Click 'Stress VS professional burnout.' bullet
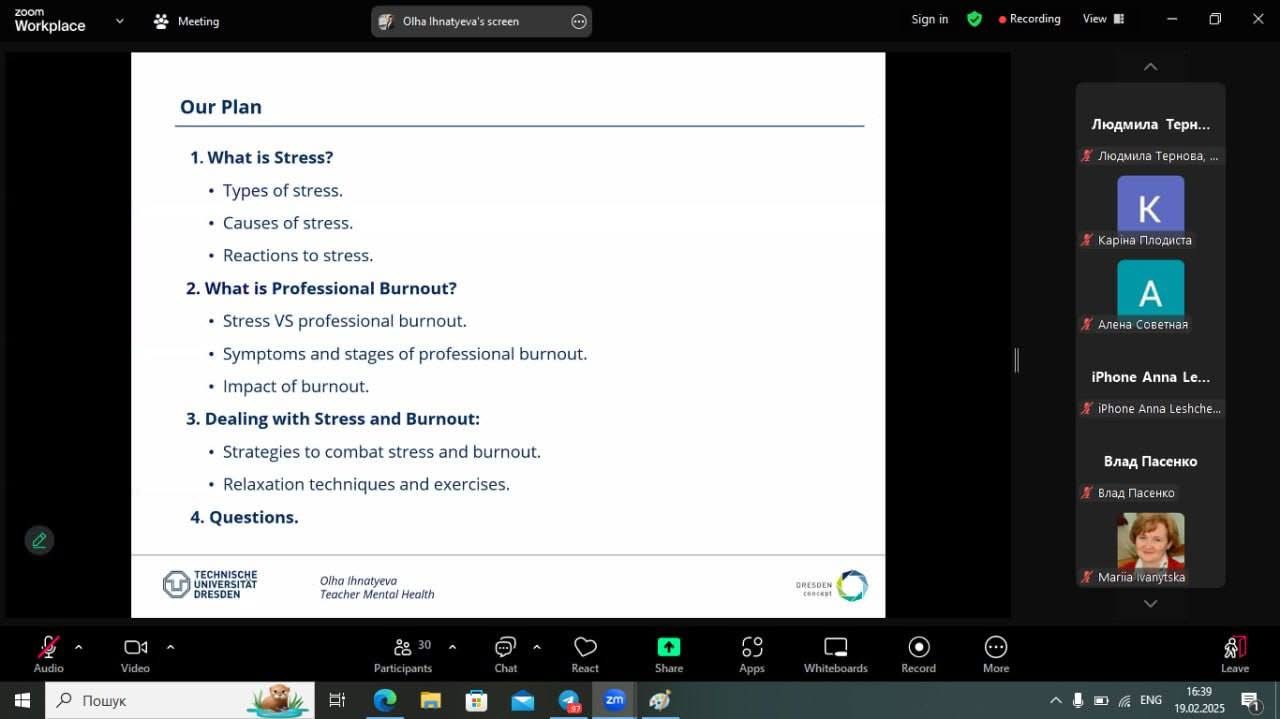This screenshot has width=1280, height=719. point(345,321)
